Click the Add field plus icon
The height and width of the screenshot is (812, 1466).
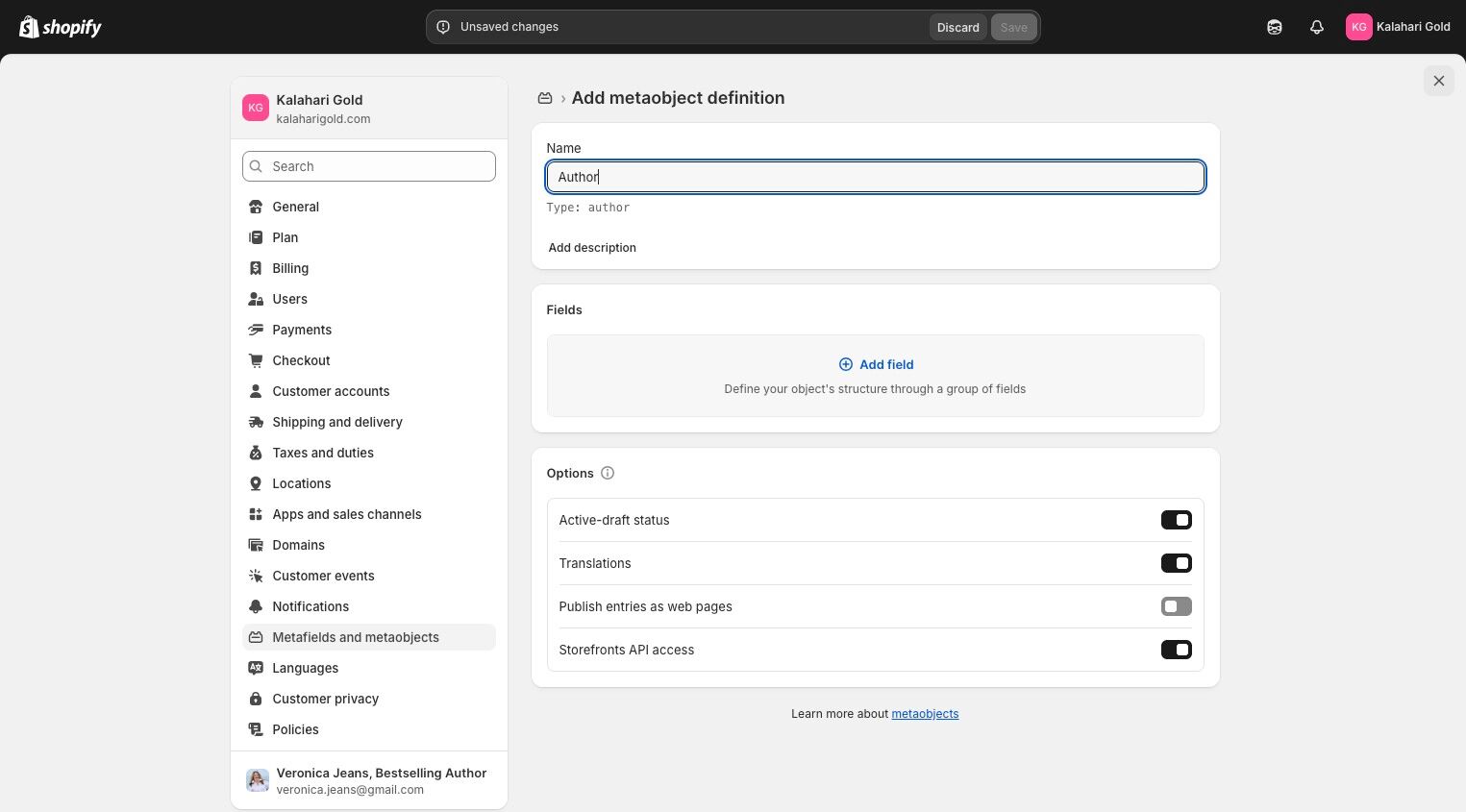(846, 364)
